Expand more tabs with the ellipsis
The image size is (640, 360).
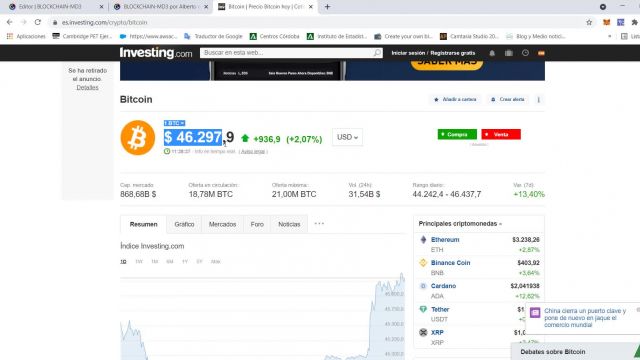[319, 224]
